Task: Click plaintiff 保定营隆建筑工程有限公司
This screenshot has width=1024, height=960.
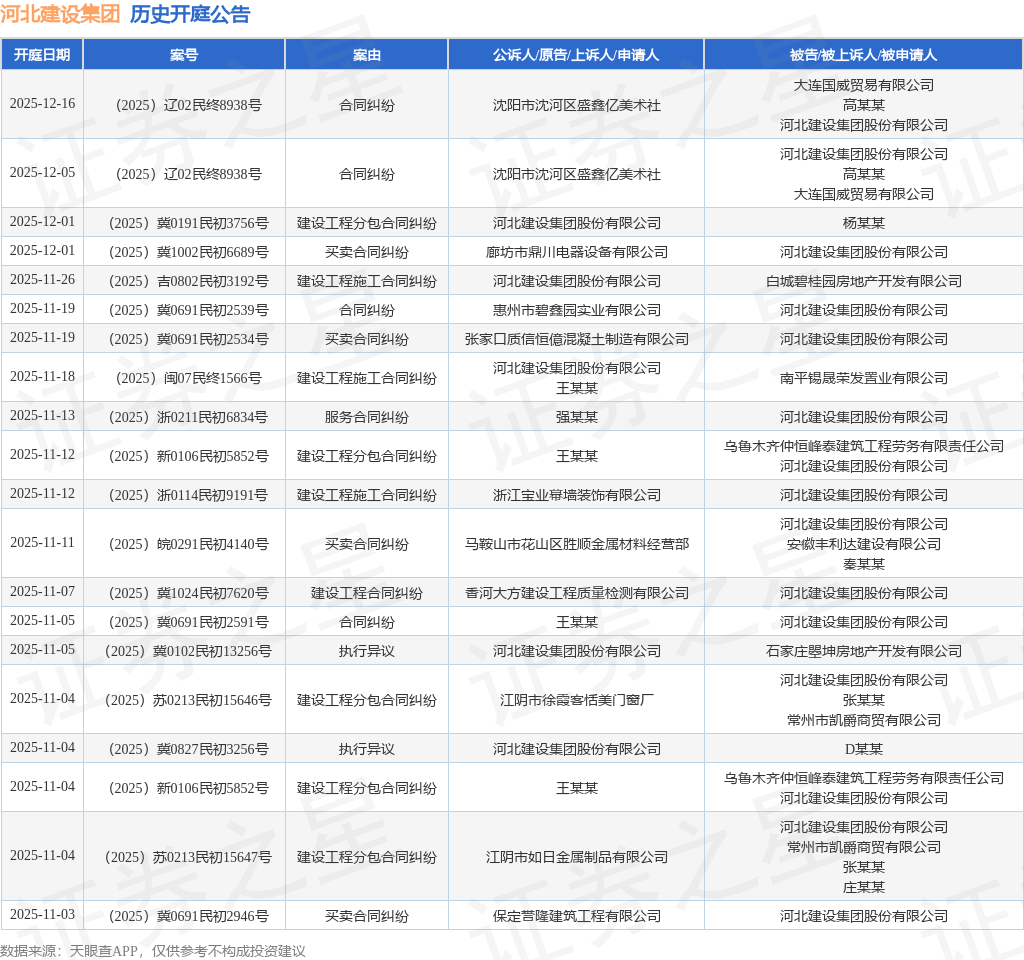Action: [x=577, y=916]
